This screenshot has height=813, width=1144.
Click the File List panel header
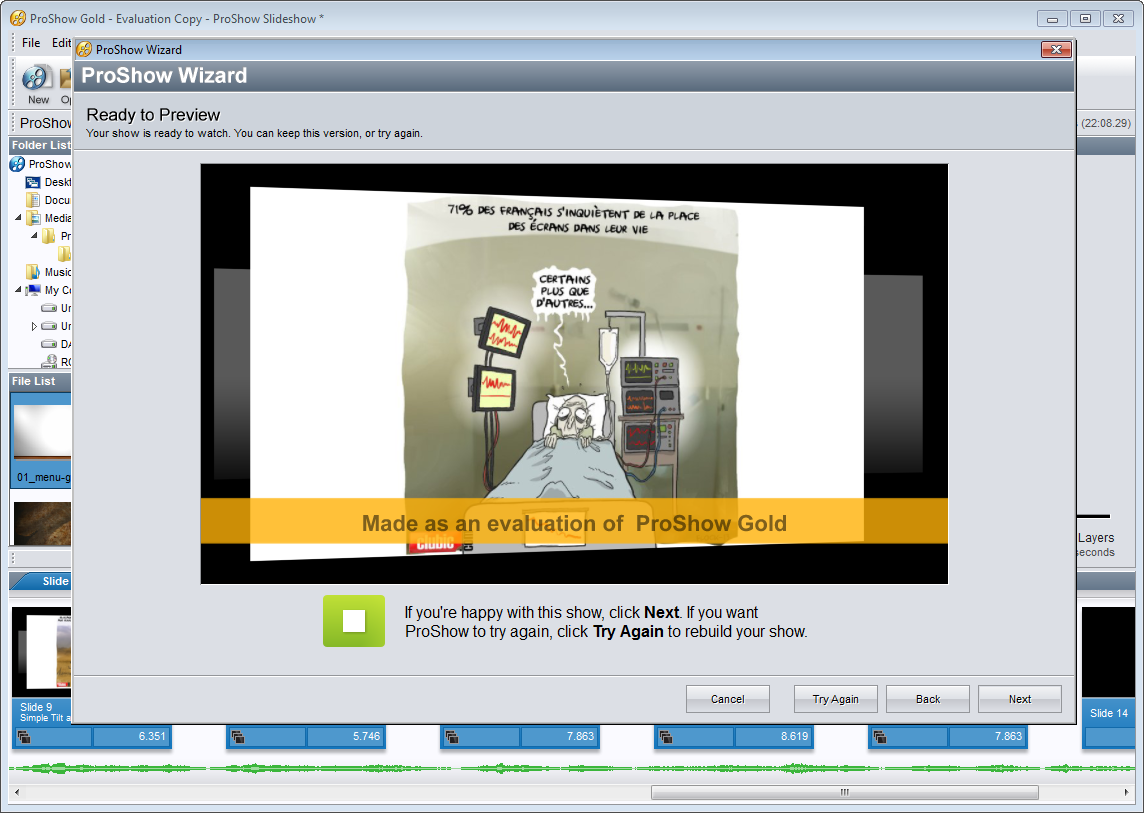tap(41, 381)
